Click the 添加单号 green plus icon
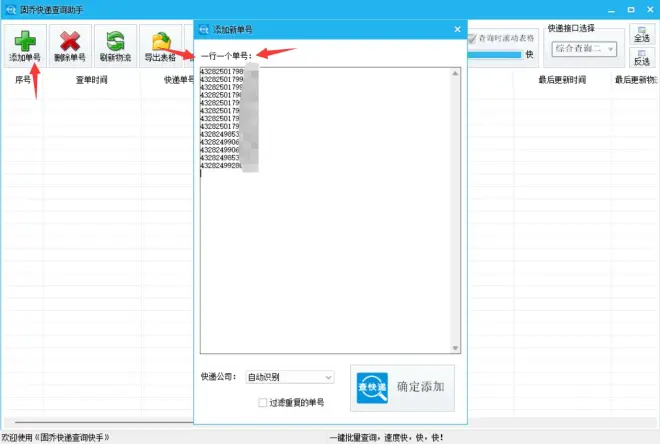 click(25, 40)
